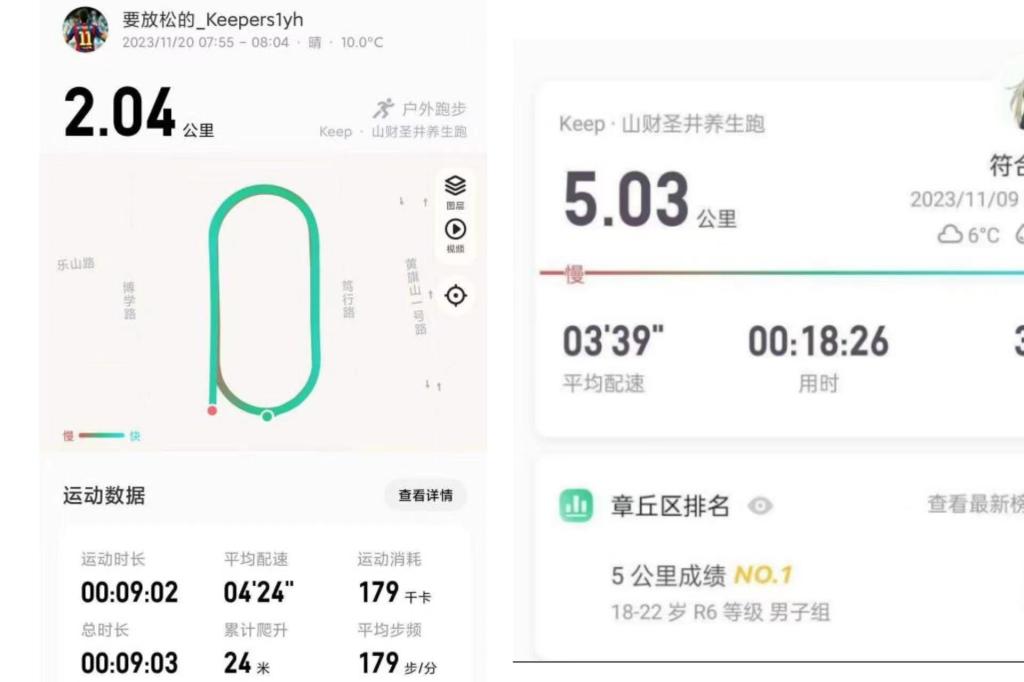Select the red start point on route
1024x682 pixels.
pos(212,411)
